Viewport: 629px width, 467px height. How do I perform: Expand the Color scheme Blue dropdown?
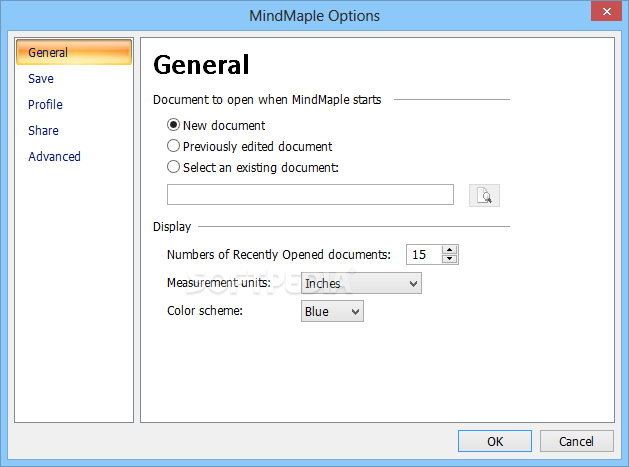[332, 311]
